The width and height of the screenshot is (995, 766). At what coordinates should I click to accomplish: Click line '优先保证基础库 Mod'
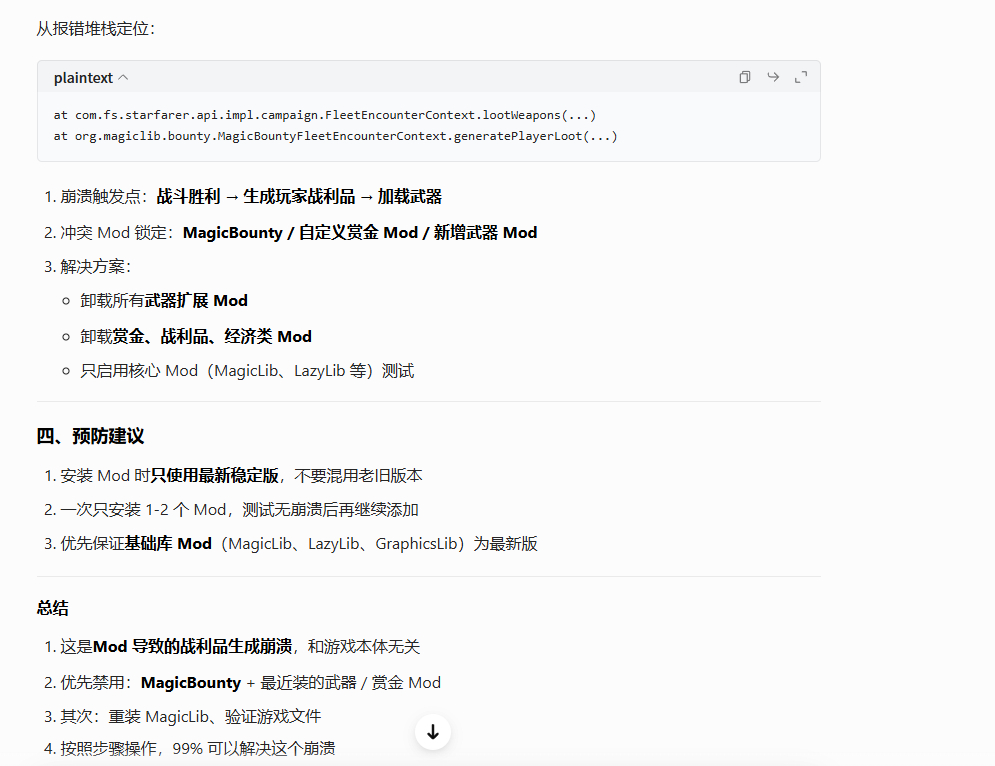click(291, 544)
